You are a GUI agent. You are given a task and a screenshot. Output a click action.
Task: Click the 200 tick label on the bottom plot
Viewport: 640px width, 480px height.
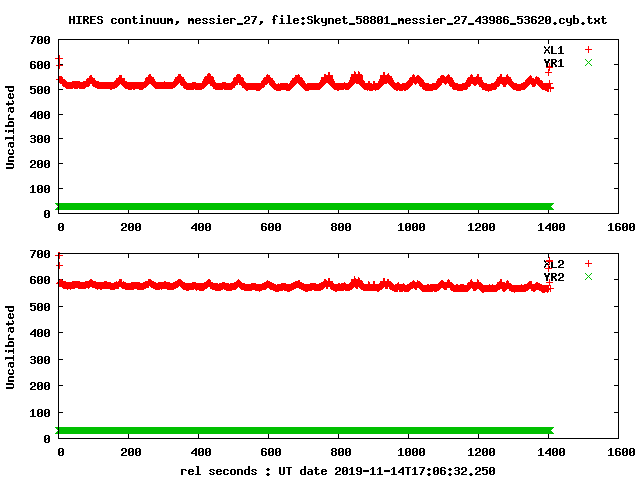[x=40, y=386]
